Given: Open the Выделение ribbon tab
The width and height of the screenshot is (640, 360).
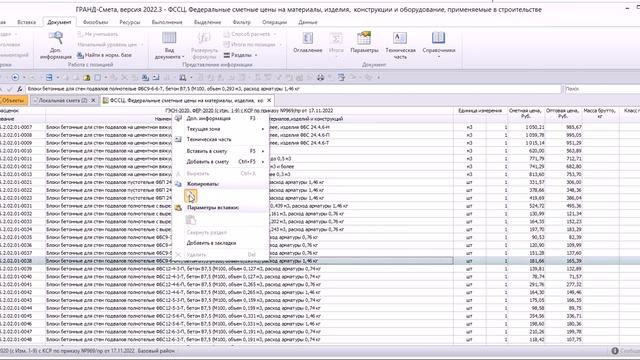Looking at the screenshot, I should tap(207, 22).
